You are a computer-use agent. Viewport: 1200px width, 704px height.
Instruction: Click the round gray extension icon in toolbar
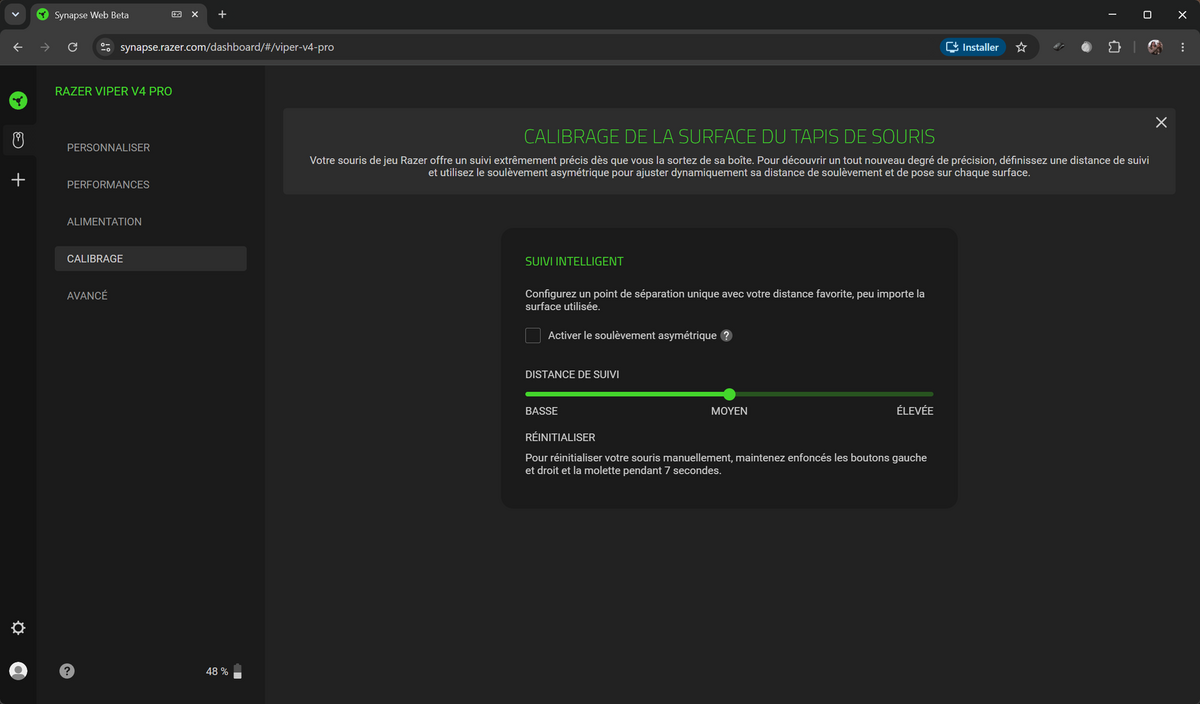(1086, 47)
